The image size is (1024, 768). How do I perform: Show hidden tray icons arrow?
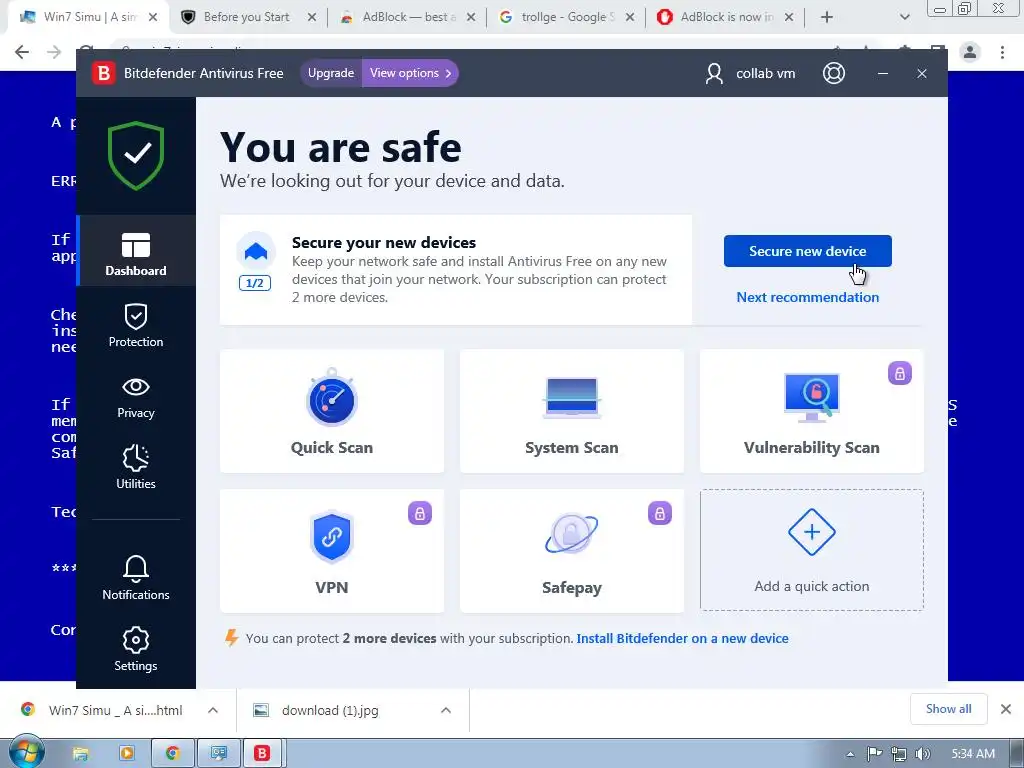point(850,754)
